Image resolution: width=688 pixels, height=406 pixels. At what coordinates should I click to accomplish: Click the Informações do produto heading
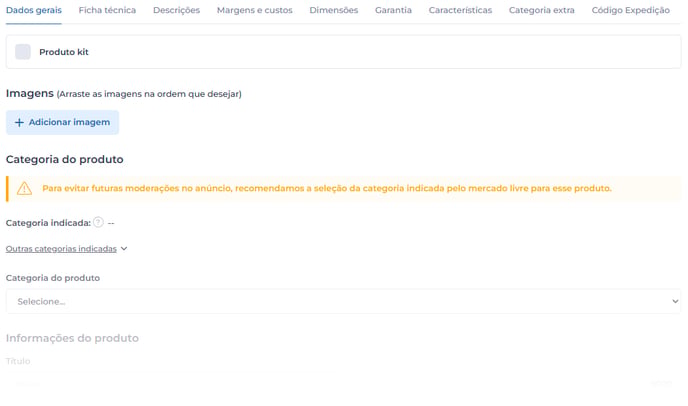click(72, 338)
